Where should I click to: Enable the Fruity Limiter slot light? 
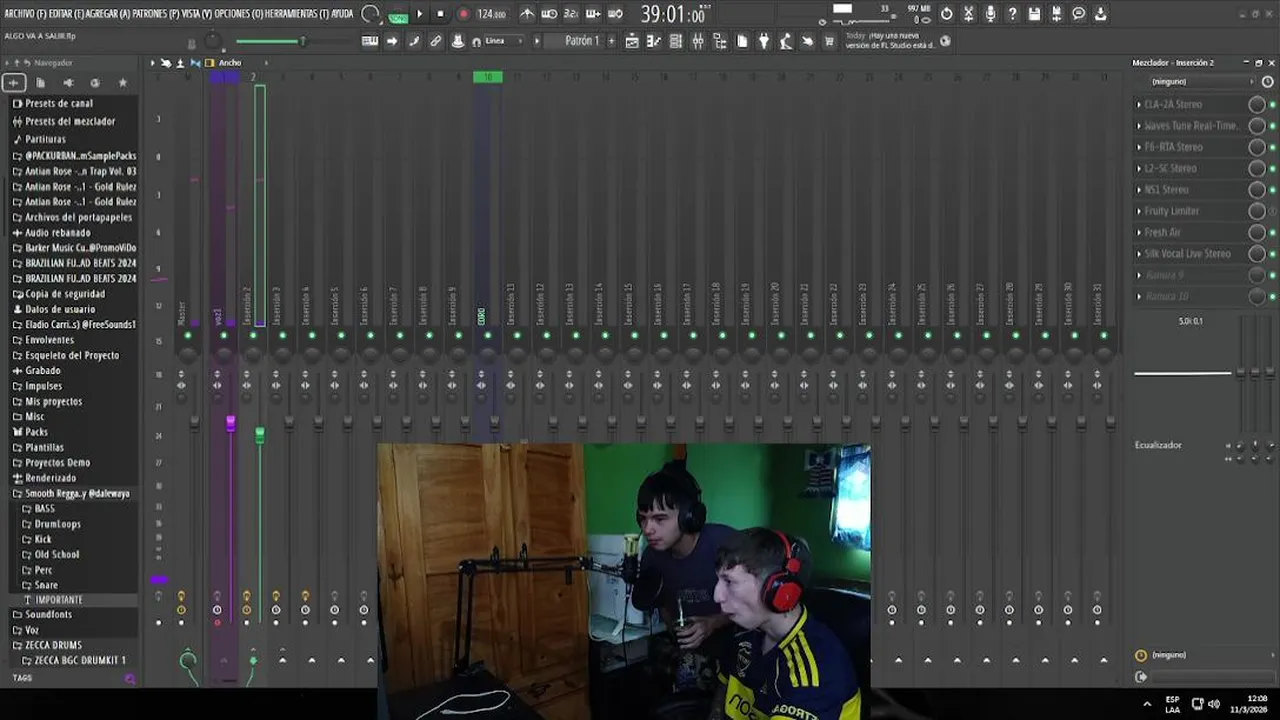[x=1272, y=211]
